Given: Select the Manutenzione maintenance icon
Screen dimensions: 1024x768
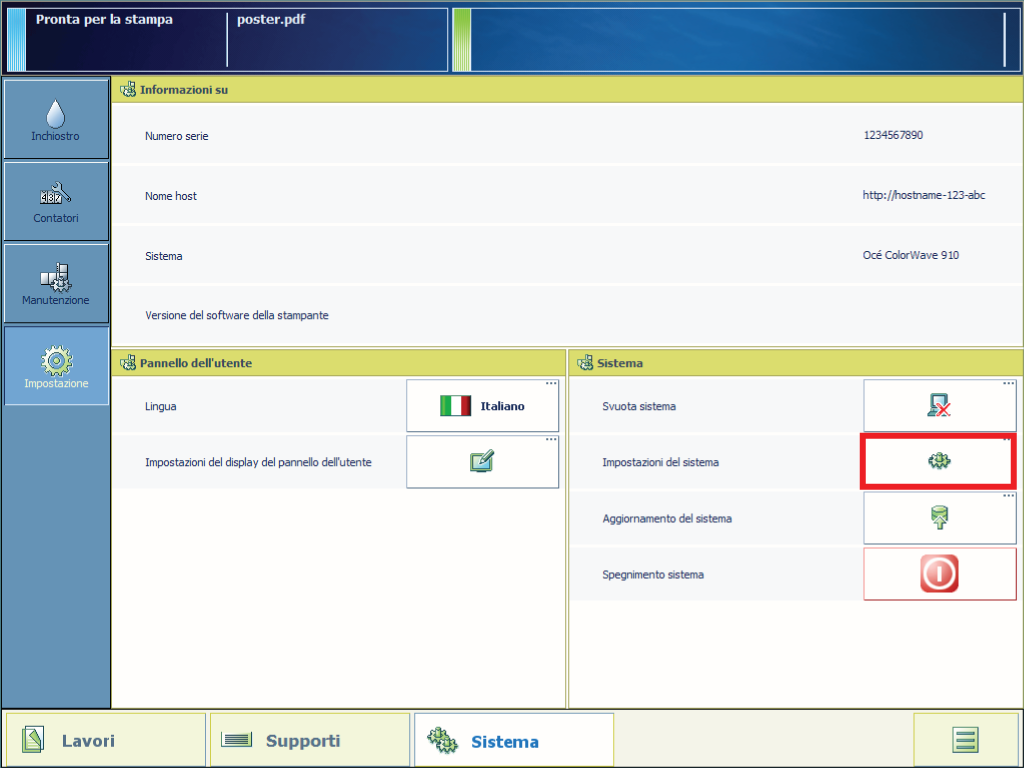Looking at the screenshot, I should point(56,283).
